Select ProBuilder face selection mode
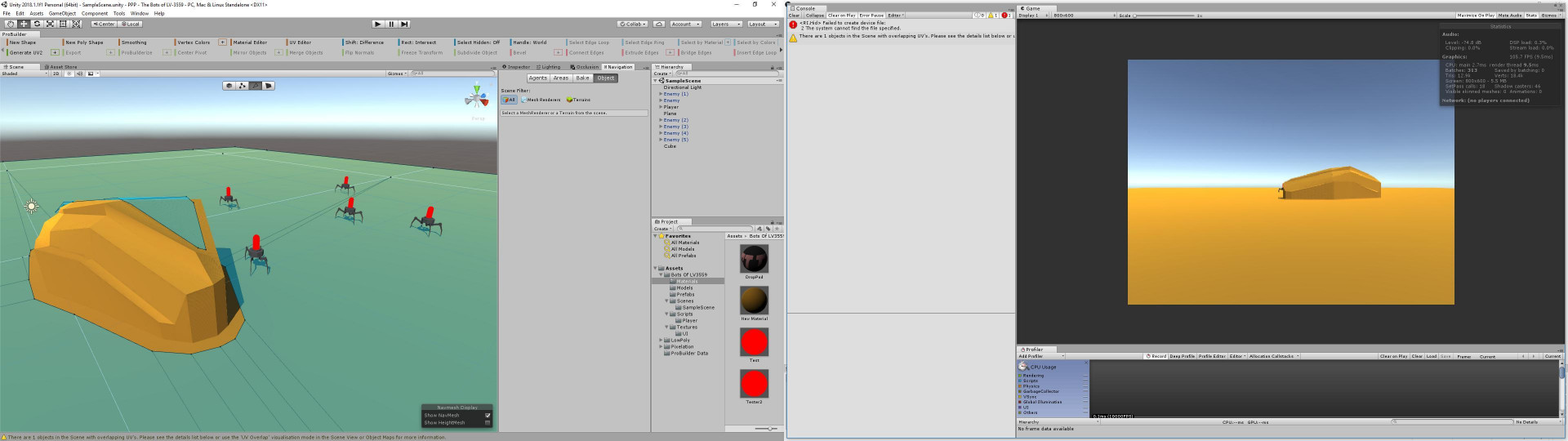Viewport: 1568px width, 441px height. pos(269,85)
